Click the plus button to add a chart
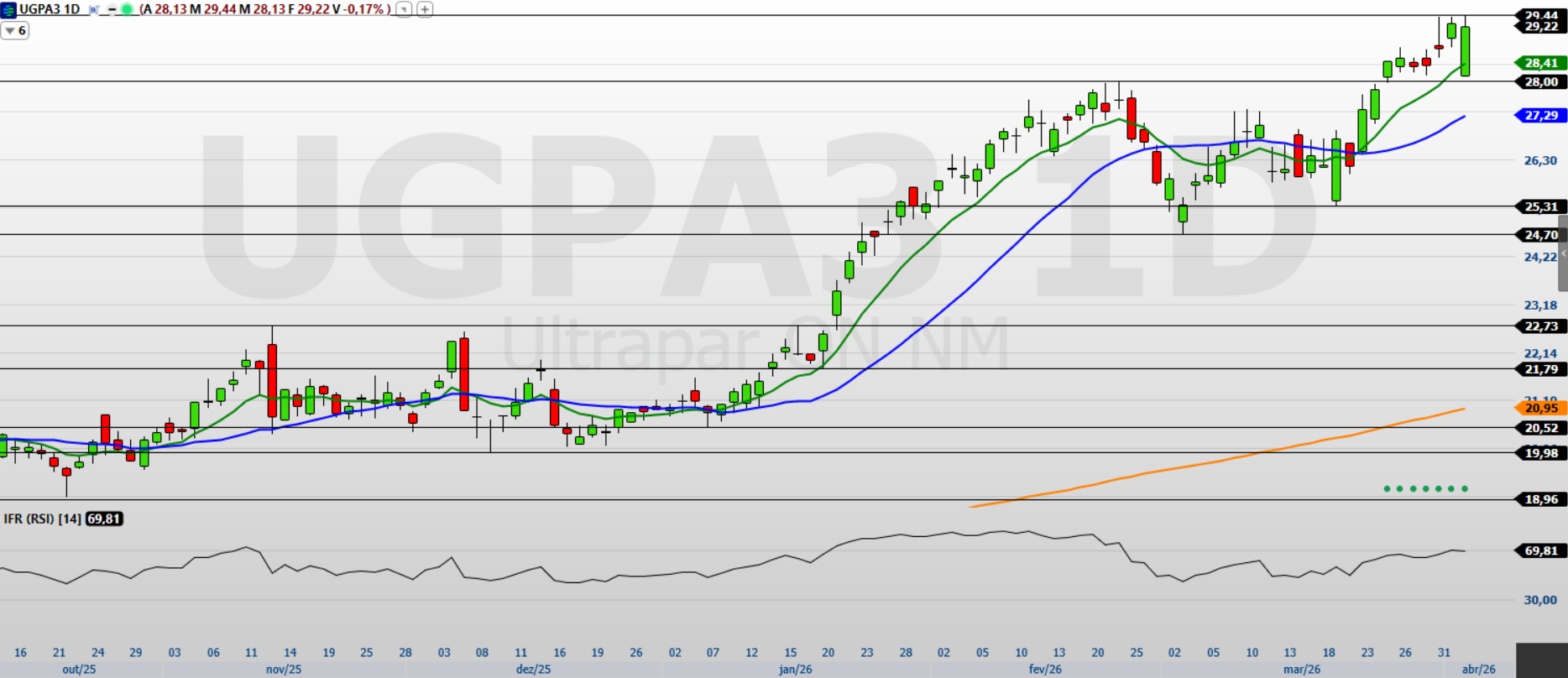This screenshot has height=678, width=1568. (x=425, y=9)
